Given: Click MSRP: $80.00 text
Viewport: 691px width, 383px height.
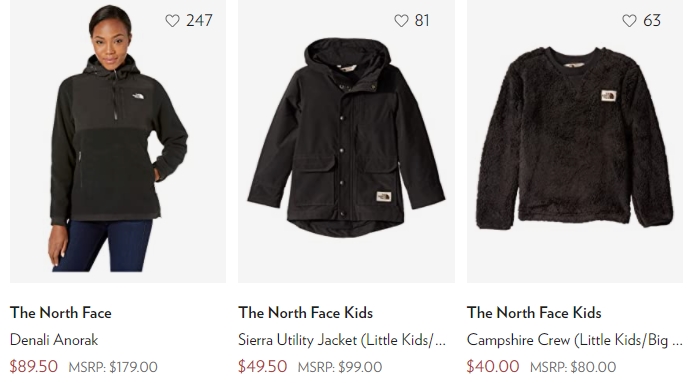Looking at the screenshot, I should click(573, 367).
